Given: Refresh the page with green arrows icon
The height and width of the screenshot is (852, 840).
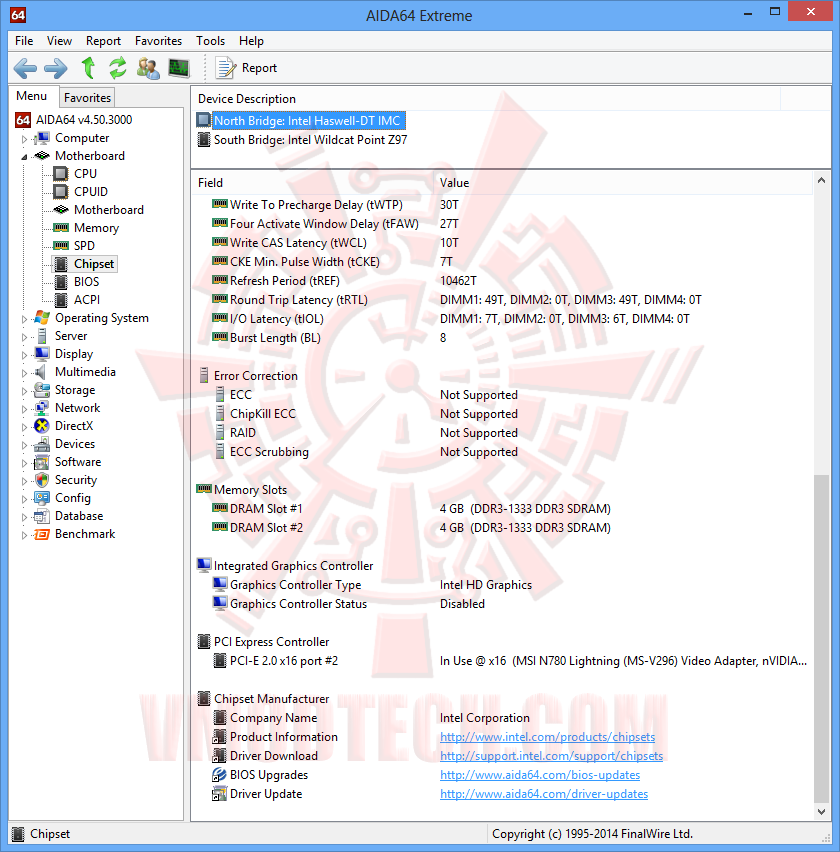Looking at the screenshot, I should [117, 68].
